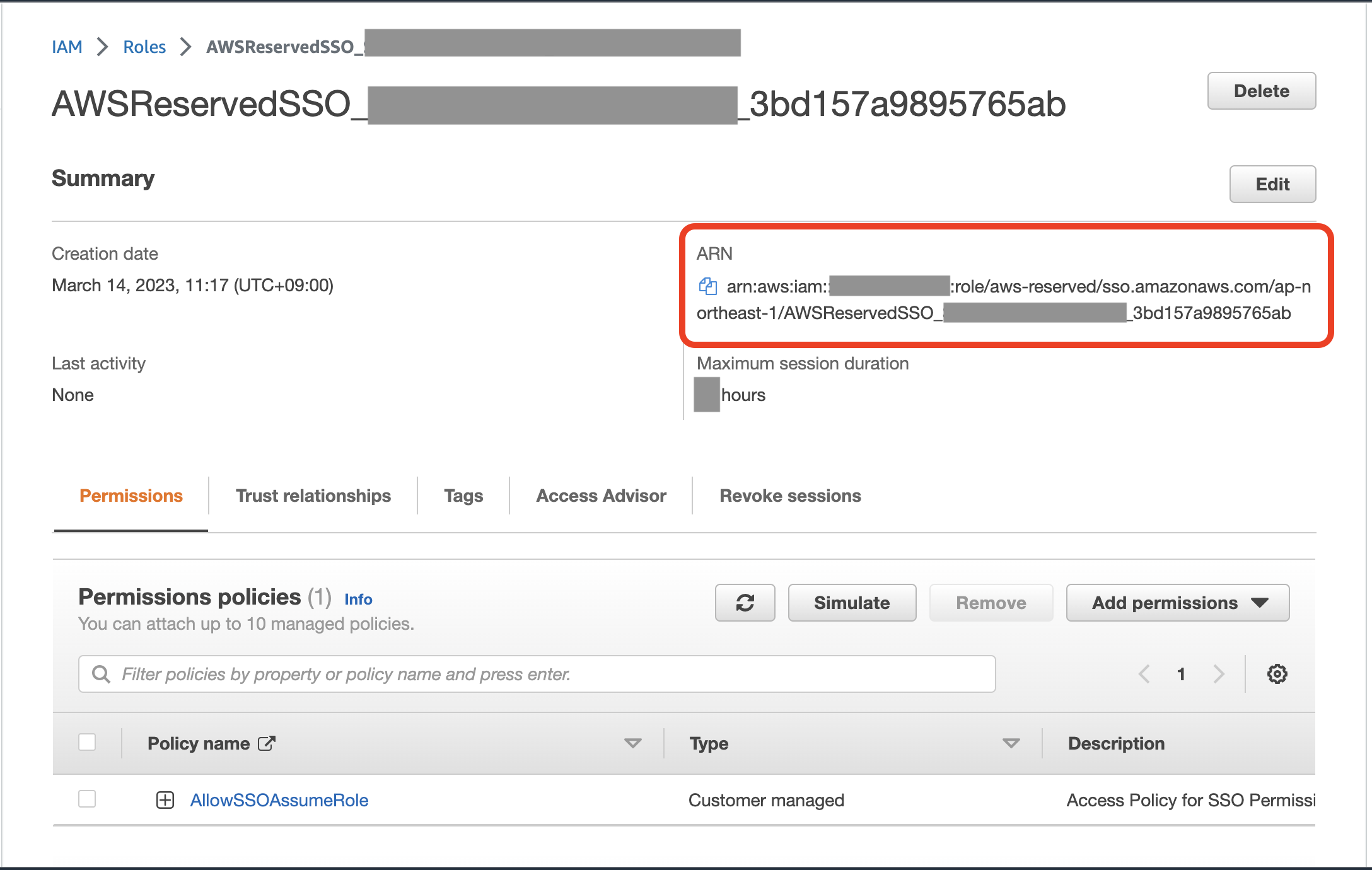1372x870 pixels.
Task: Select all policies with the header checkbox
Action: (x=87, y=743)
